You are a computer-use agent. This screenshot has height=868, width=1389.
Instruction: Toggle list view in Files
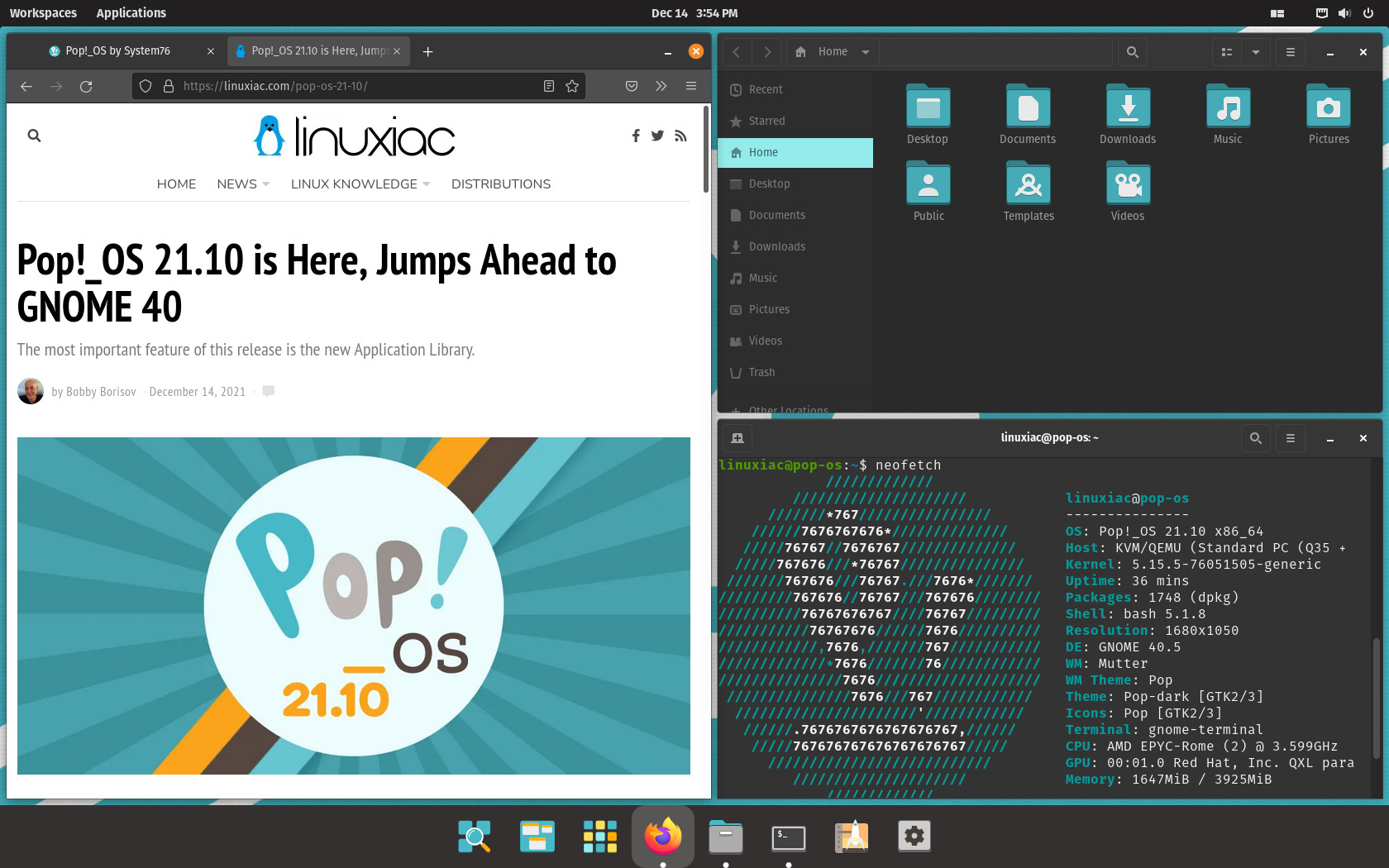(1227, 52)
